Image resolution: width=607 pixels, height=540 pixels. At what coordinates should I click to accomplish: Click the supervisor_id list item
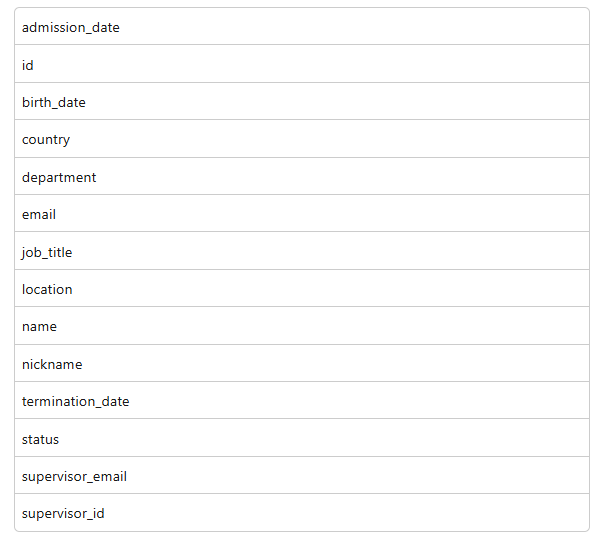click(x=302, y=513)
